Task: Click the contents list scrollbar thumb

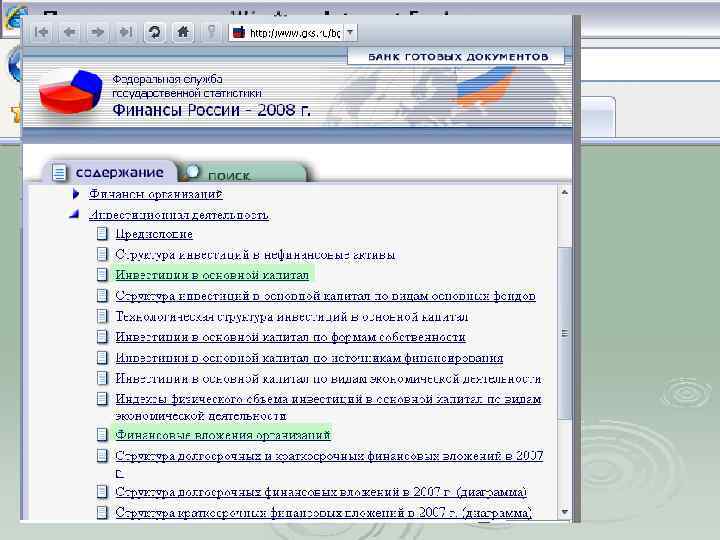Action: click(565, 333)
